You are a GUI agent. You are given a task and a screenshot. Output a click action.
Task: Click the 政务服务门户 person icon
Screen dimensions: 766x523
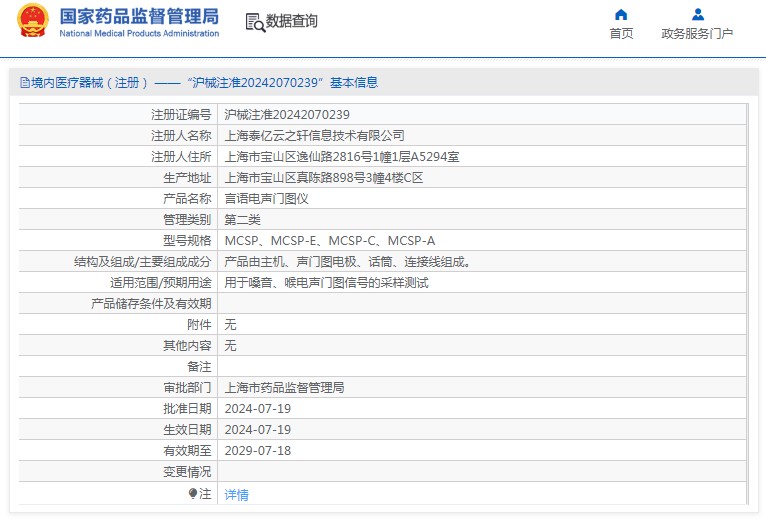pyautogui.click(x=698, y=15)
